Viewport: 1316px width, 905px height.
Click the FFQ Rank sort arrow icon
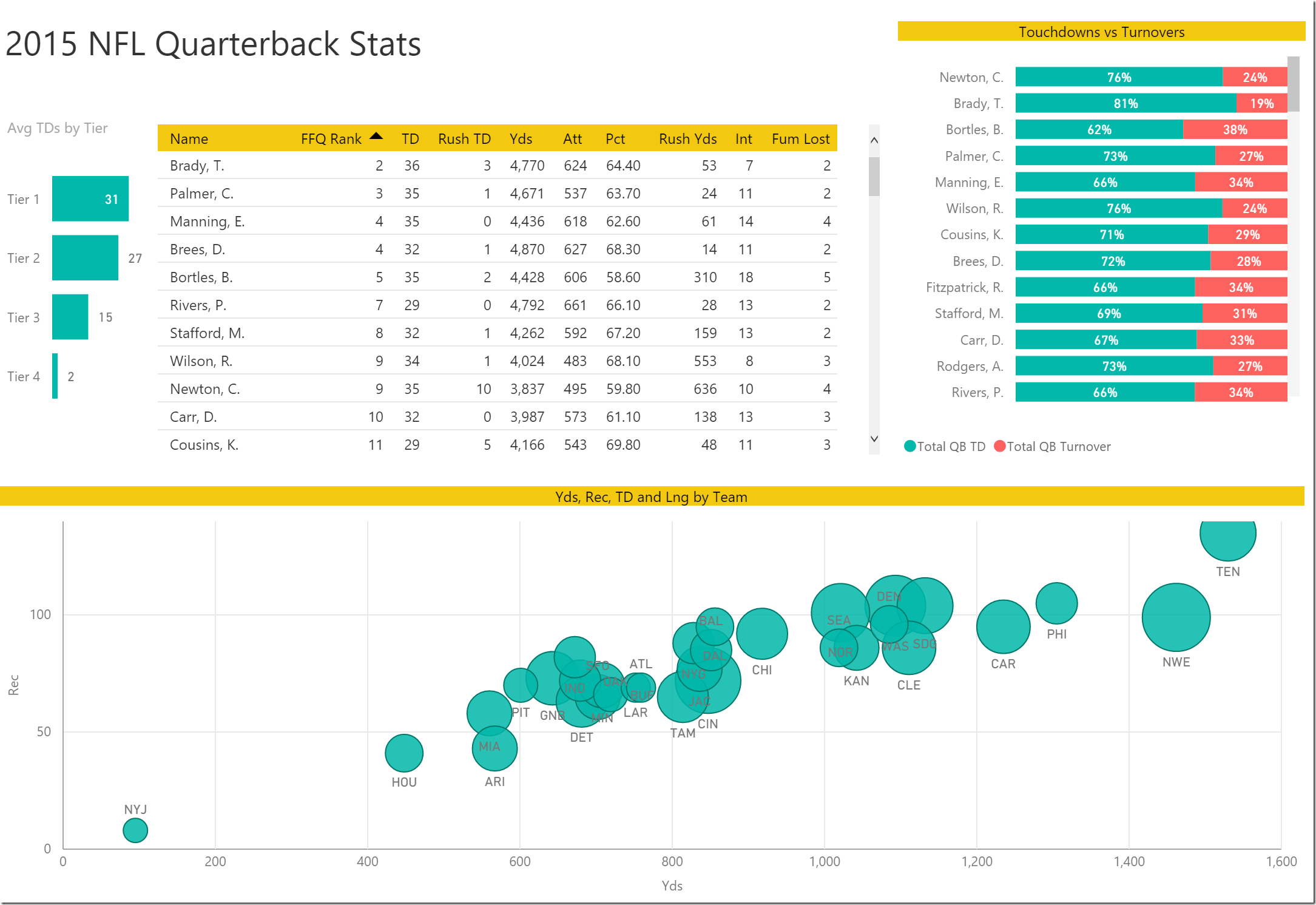(376, 136)
